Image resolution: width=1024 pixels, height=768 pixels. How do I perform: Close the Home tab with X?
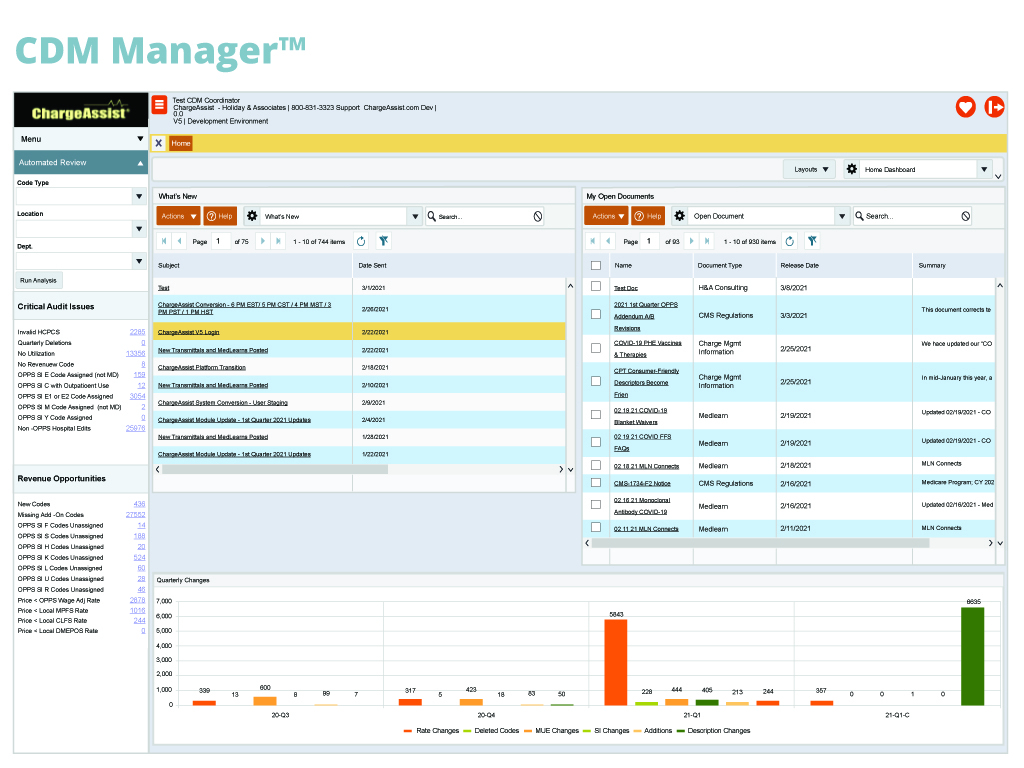[159, 143]
